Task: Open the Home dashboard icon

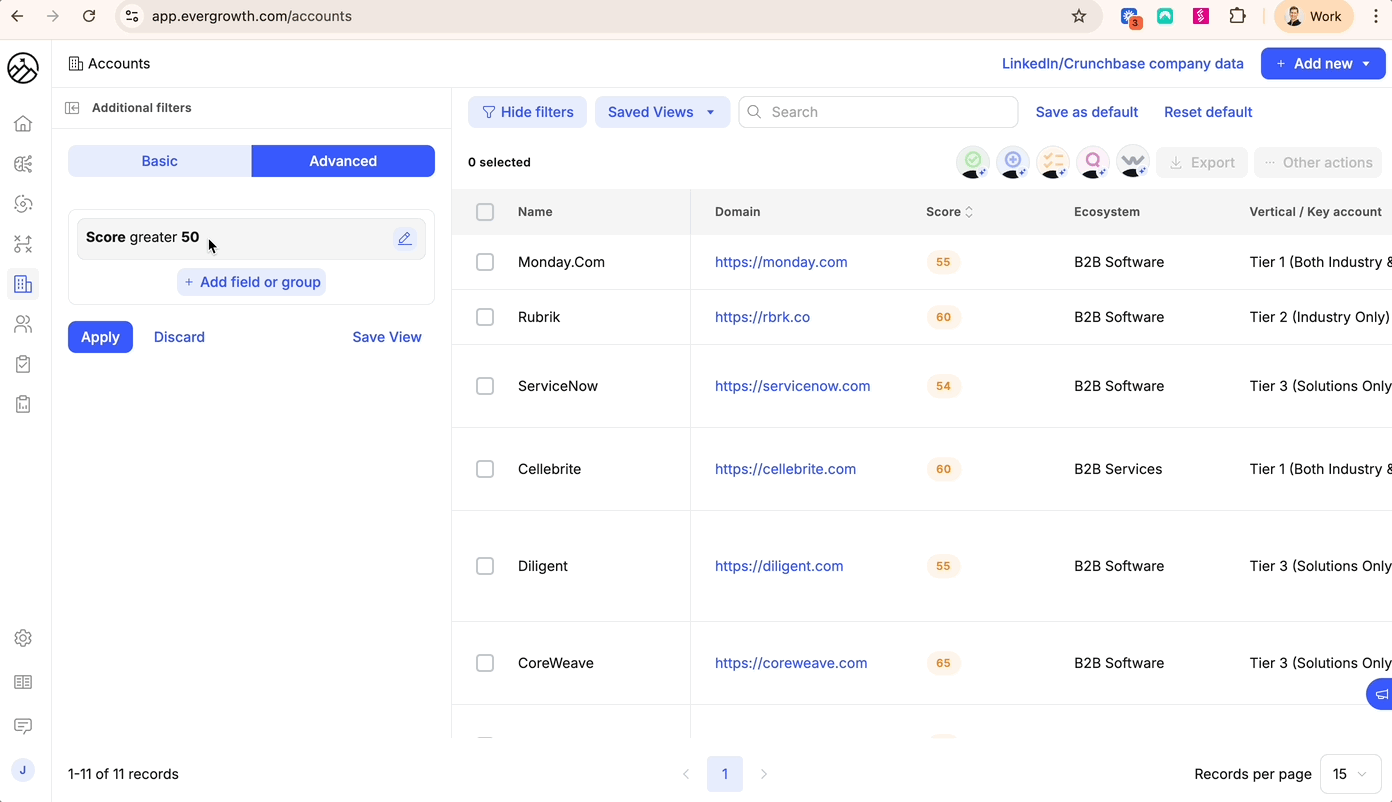Action: click(x=22, y=122)
